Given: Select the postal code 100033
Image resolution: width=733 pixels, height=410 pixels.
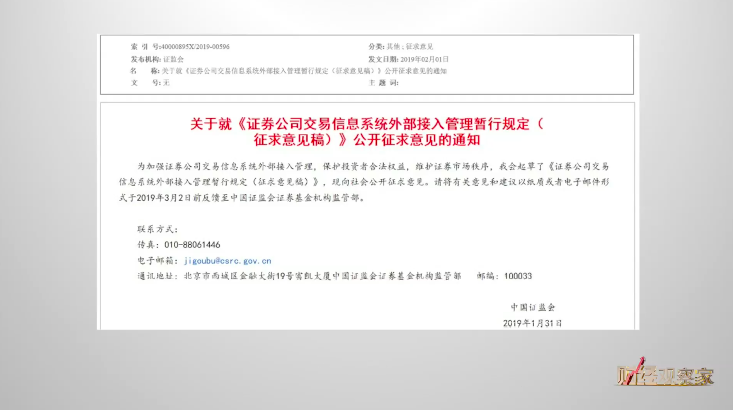Looking at the screenshot, I should 518,276.
